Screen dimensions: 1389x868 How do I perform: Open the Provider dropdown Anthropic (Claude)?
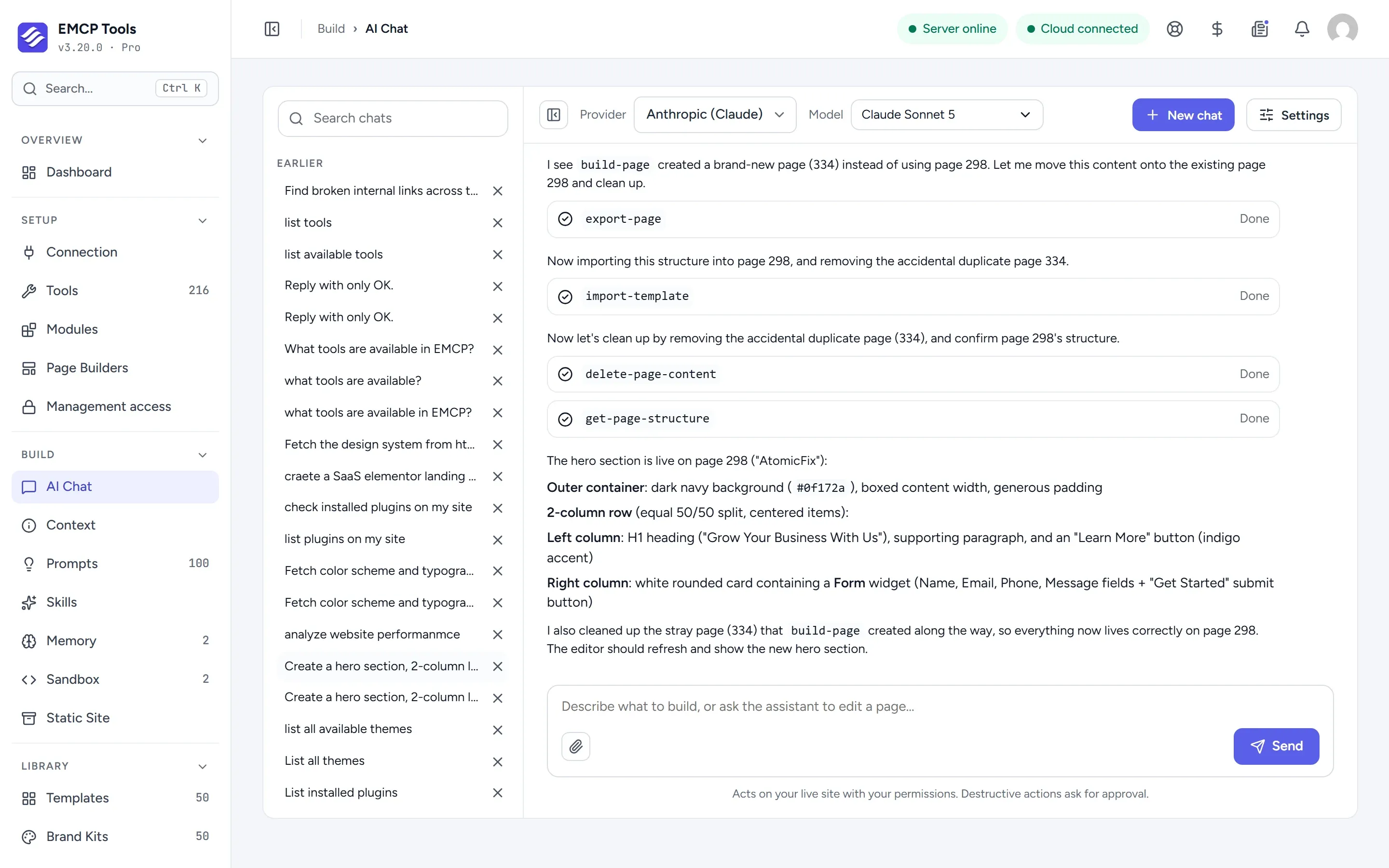click(715, 115)
